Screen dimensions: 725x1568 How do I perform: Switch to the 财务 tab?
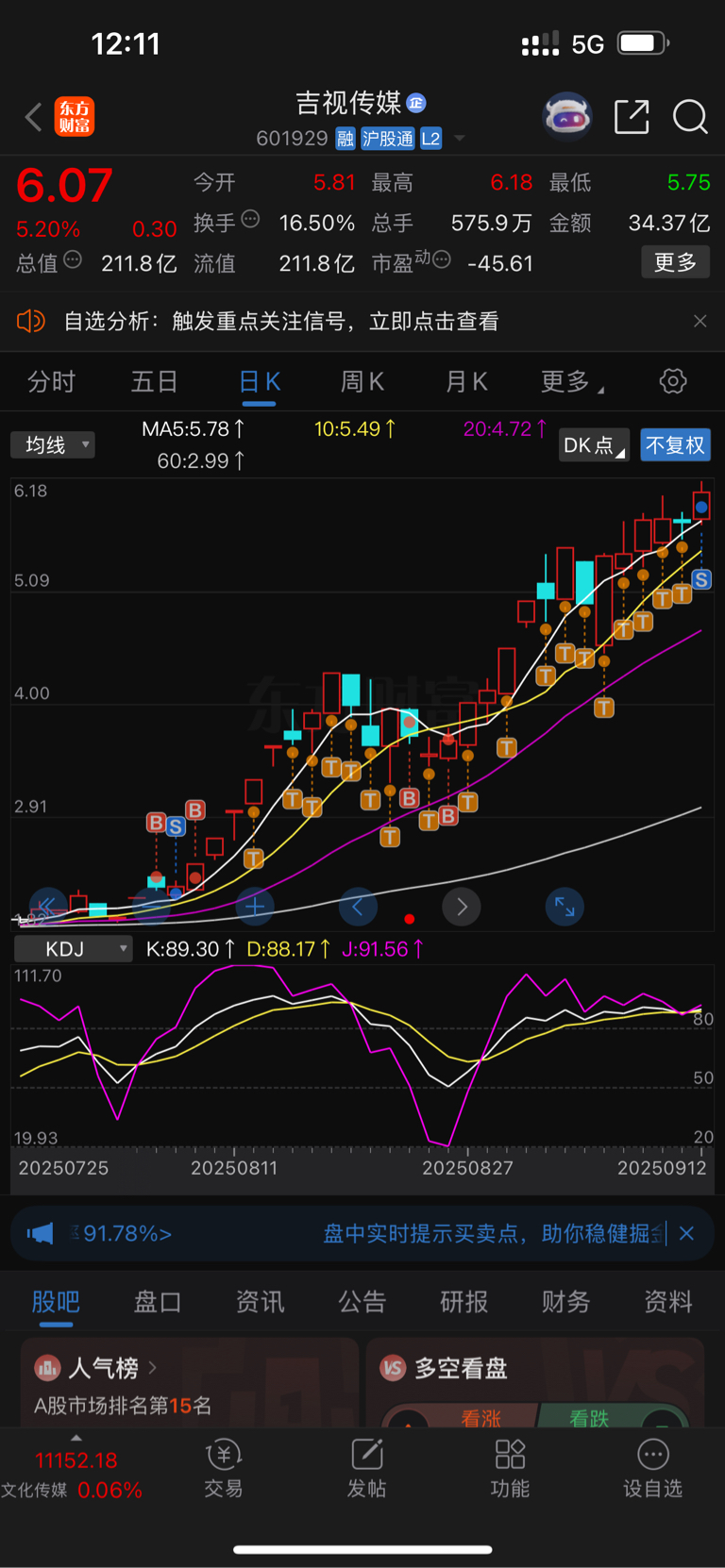coord(566,1302)
